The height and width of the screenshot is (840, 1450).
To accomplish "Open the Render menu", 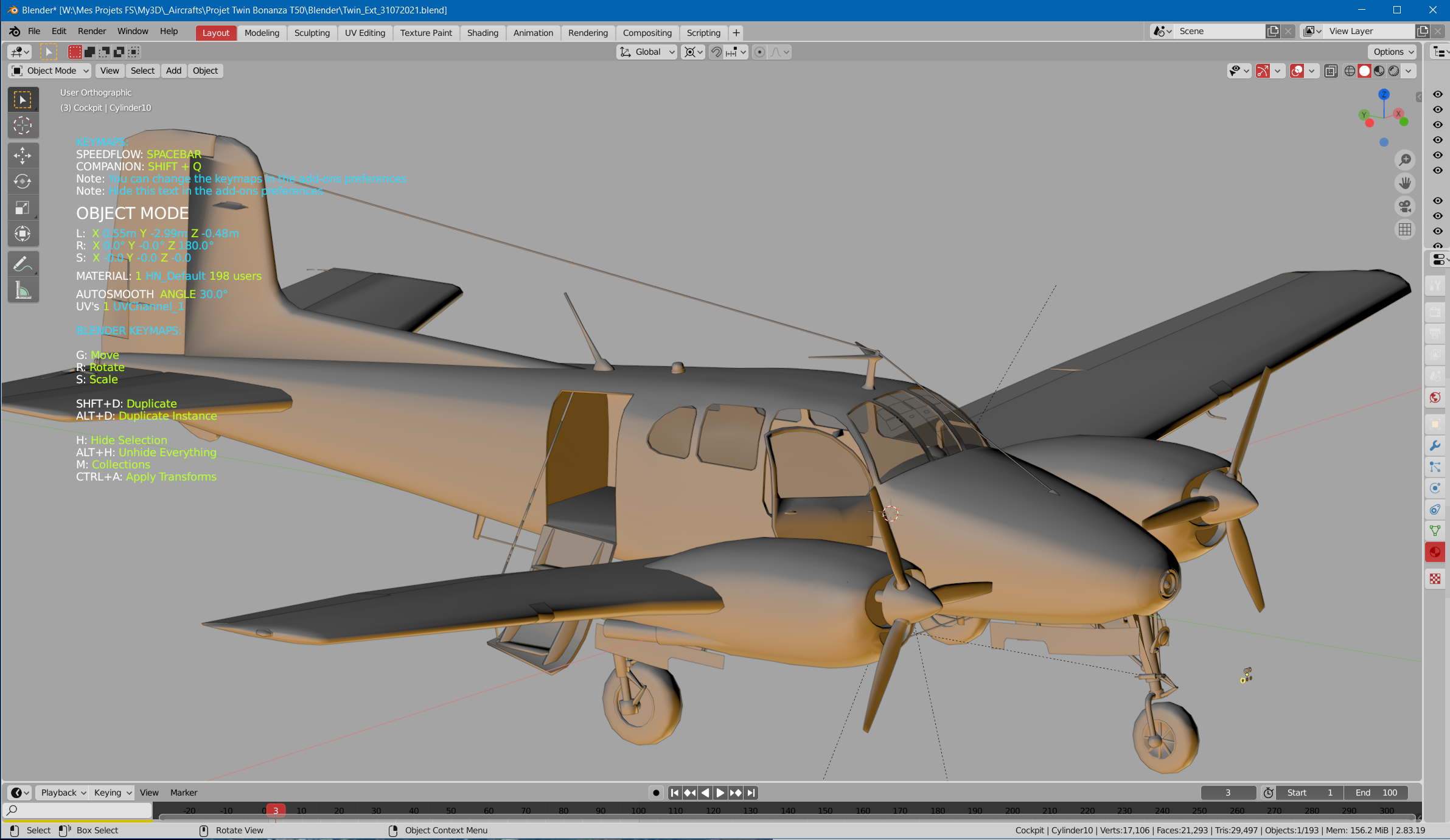I will click(92, 31).
